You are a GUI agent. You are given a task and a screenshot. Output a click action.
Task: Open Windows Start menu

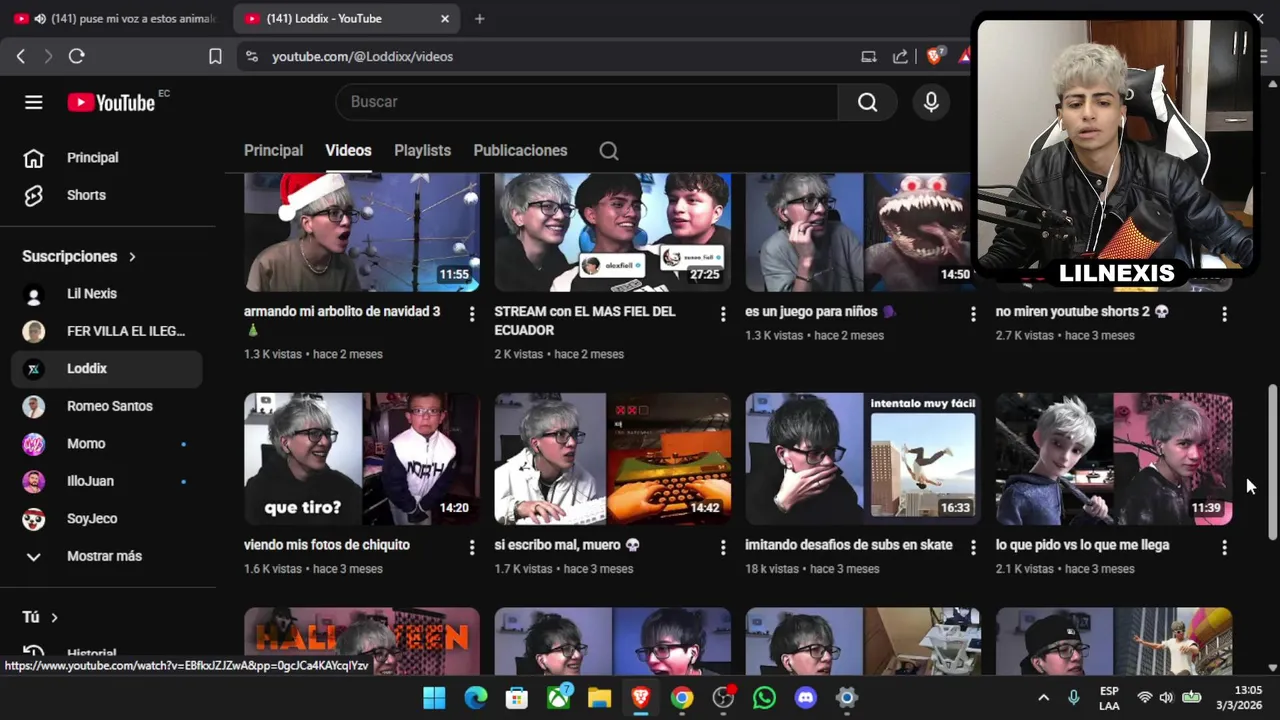pos(434,698)
